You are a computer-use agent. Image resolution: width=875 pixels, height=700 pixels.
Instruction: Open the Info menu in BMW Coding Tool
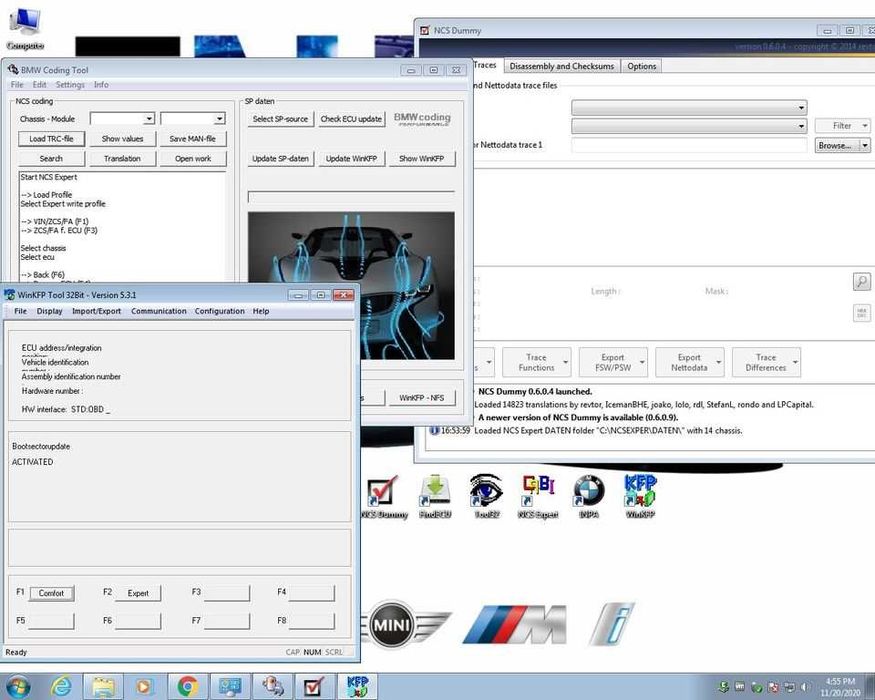pos(101,85)
